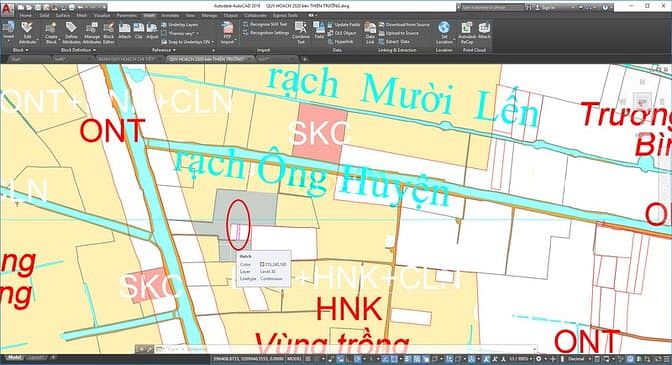Toggle grid display in the status bar
This screenshot has height=365, width=672.
[309, 359]
